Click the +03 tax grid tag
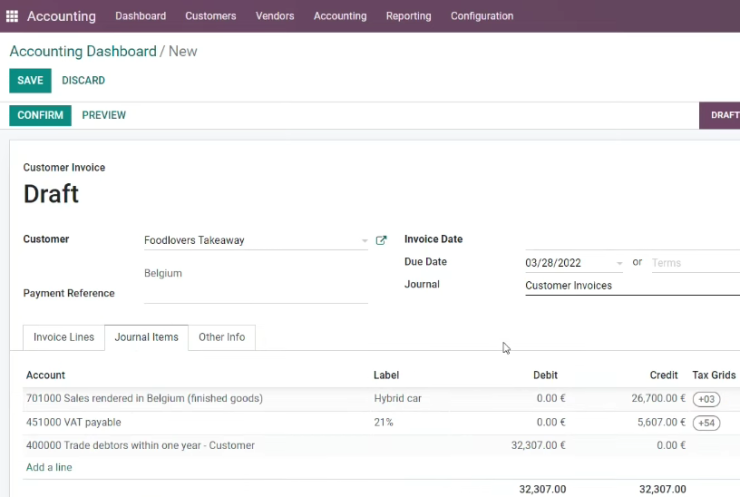The image size is (740, 497). [706, 399]
